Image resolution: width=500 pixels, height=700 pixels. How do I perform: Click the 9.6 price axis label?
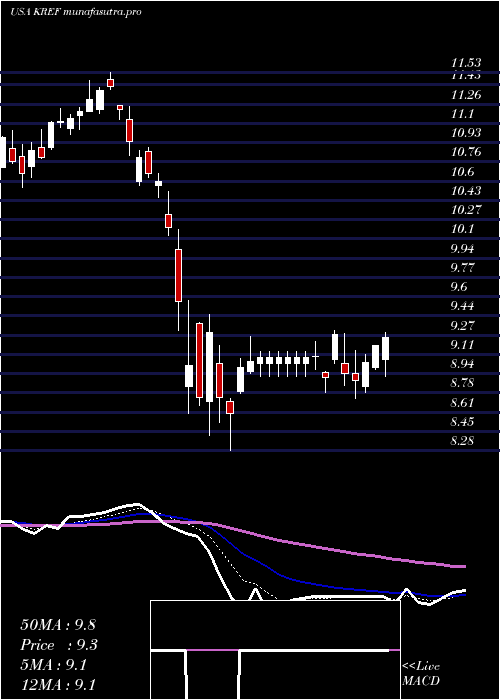coord(459,287)
